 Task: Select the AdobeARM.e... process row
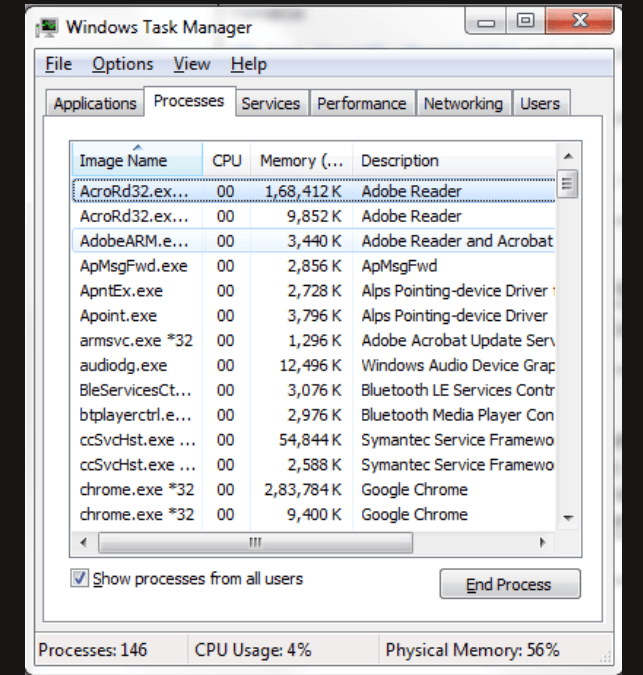click(x=314, y=241)
